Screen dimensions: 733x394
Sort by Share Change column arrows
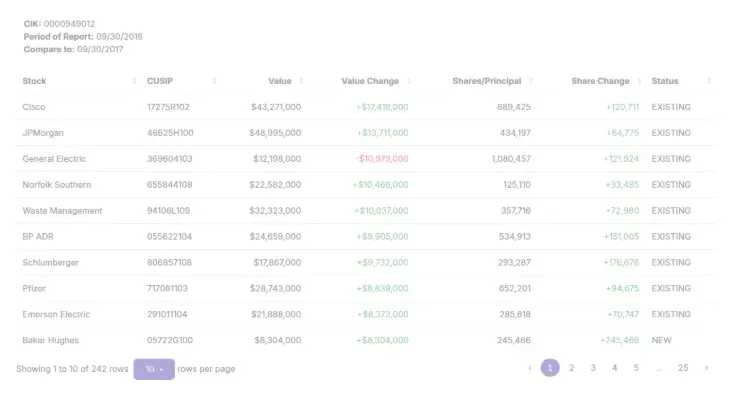pos(639,81)
